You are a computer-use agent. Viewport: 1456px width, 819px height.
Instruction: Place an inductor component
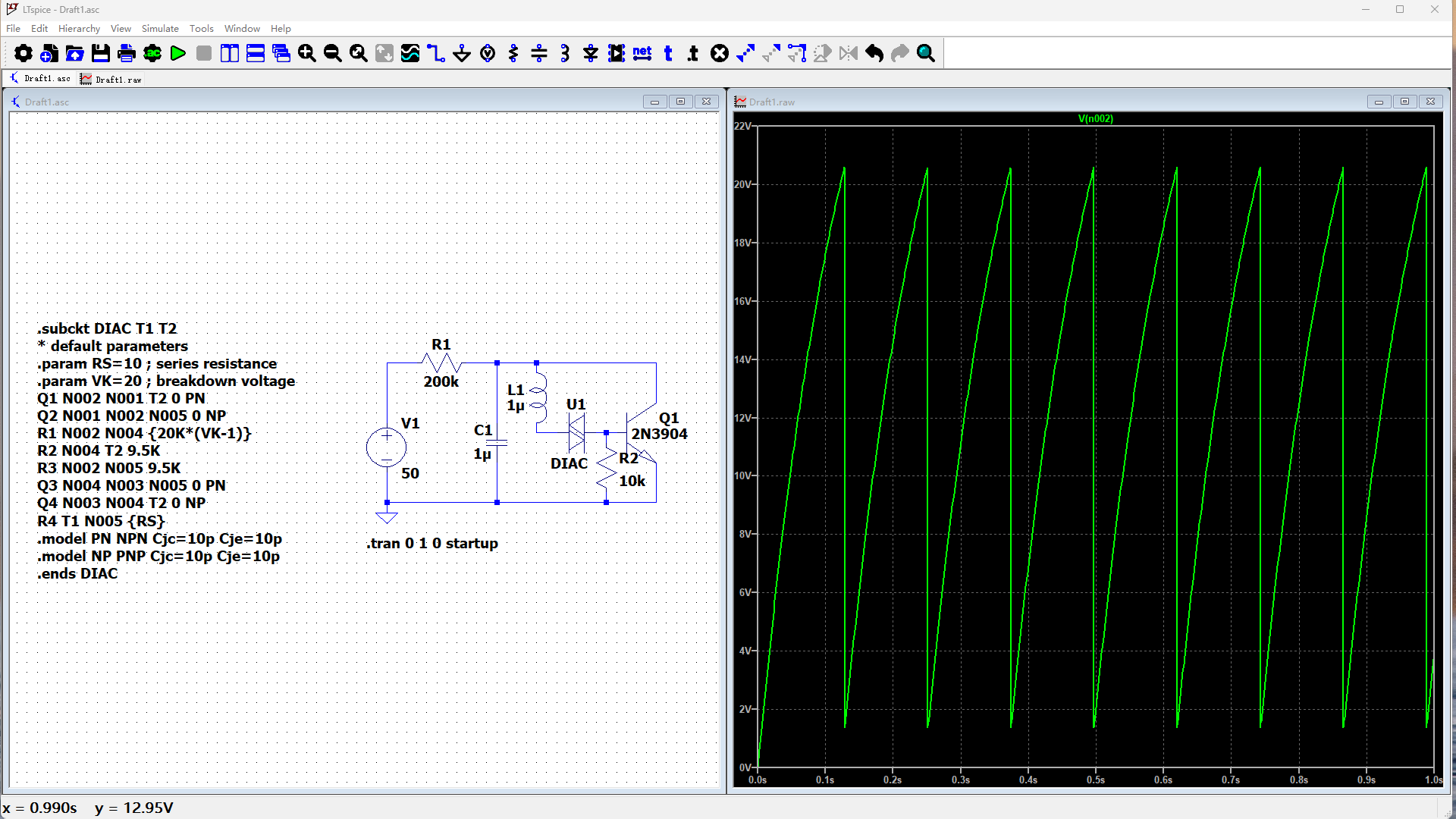(x=565, y=53)
